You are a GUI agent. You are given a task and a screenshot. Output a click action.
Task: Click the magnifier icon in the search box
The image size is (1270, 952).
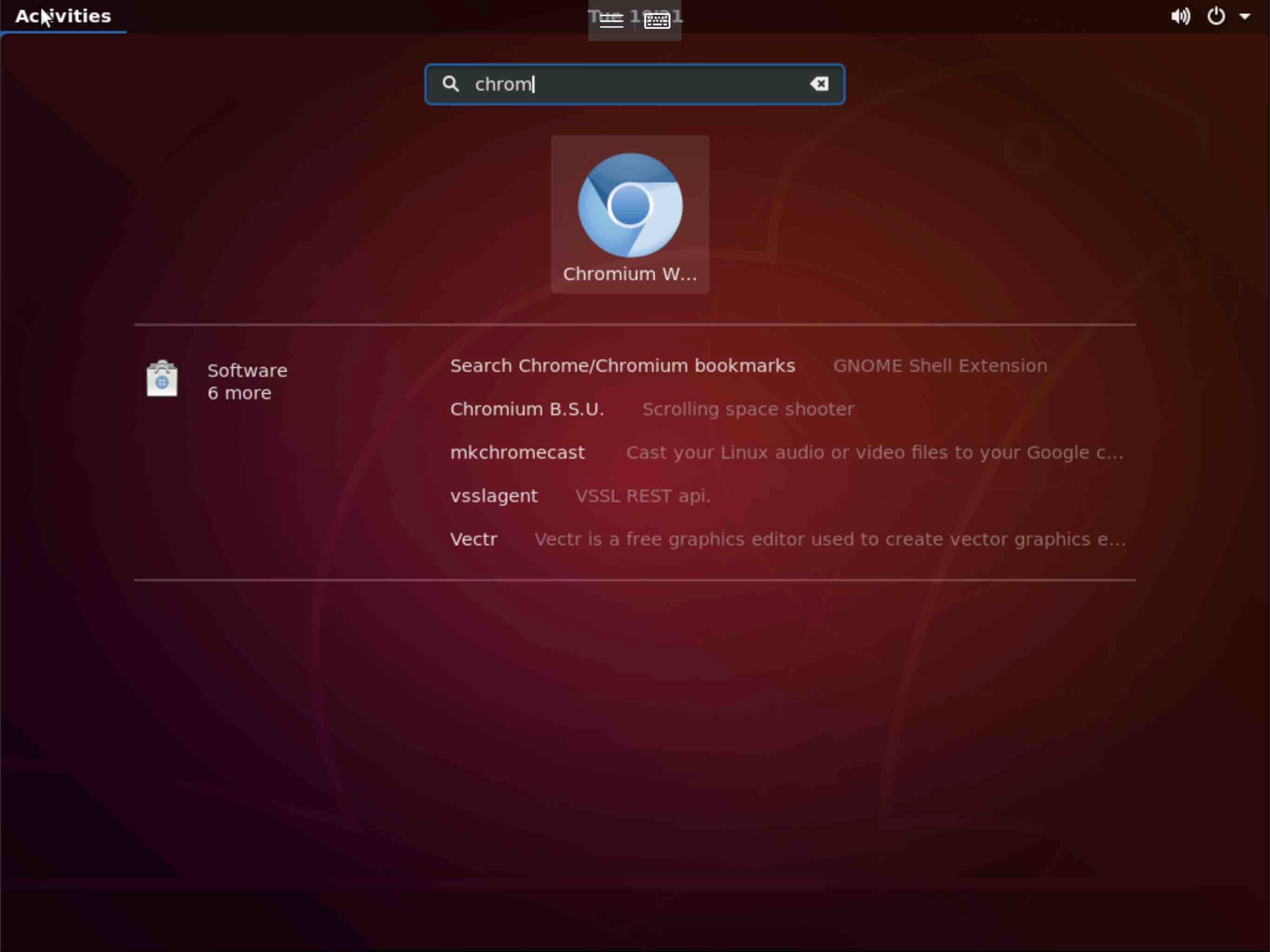pyautogui.click(x=451, y=84)
